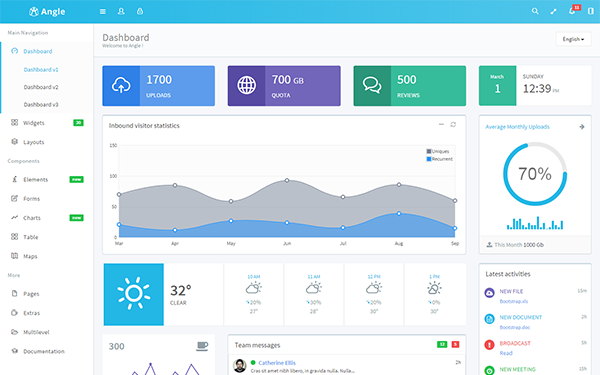Click the lock icon in top bar
This screenshot has width=600, height=375.
tap(140, 11)
